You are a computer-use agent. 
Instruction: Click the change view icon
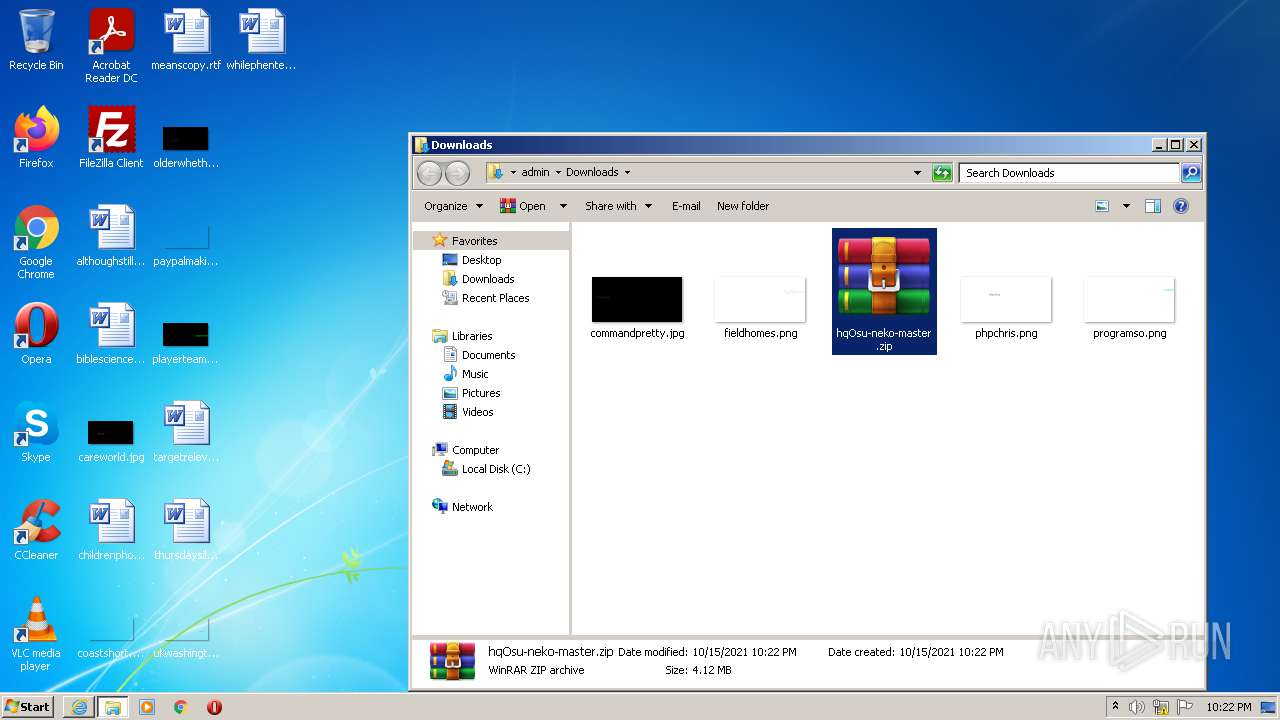point(1102,206)
